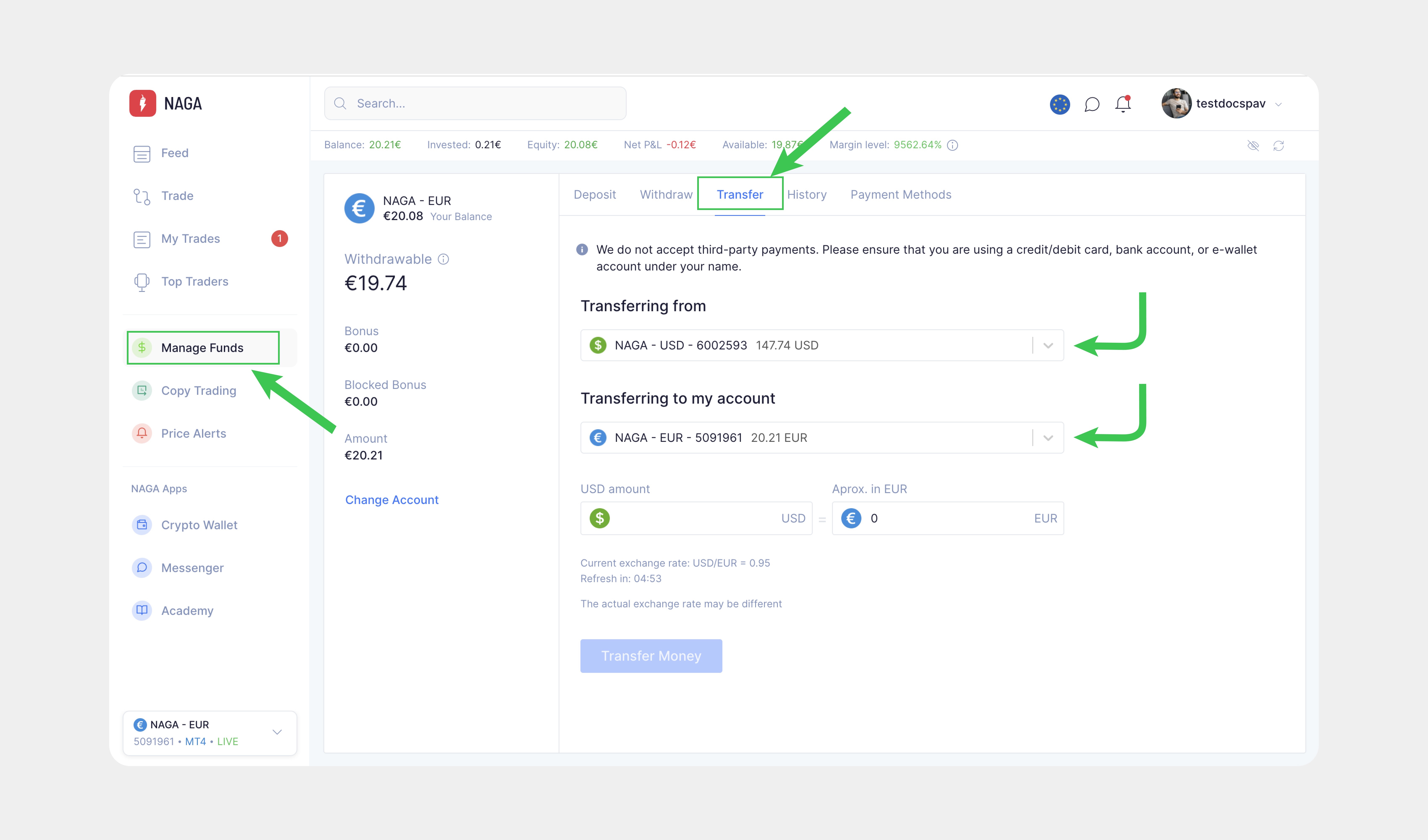The height and width of the screenshot is (840, 1428).
Task: Click the red My Trades badge showing 1
Action: (279, 239)
